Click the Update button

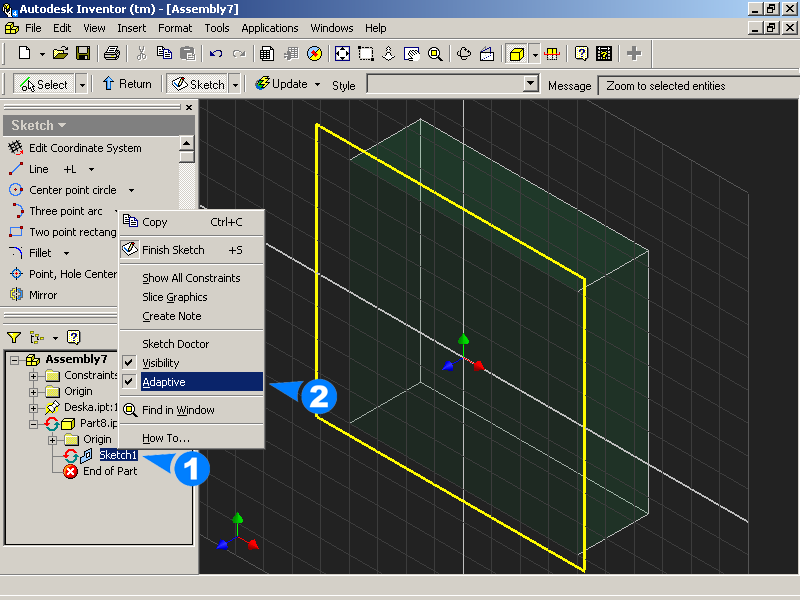[282, 84]
